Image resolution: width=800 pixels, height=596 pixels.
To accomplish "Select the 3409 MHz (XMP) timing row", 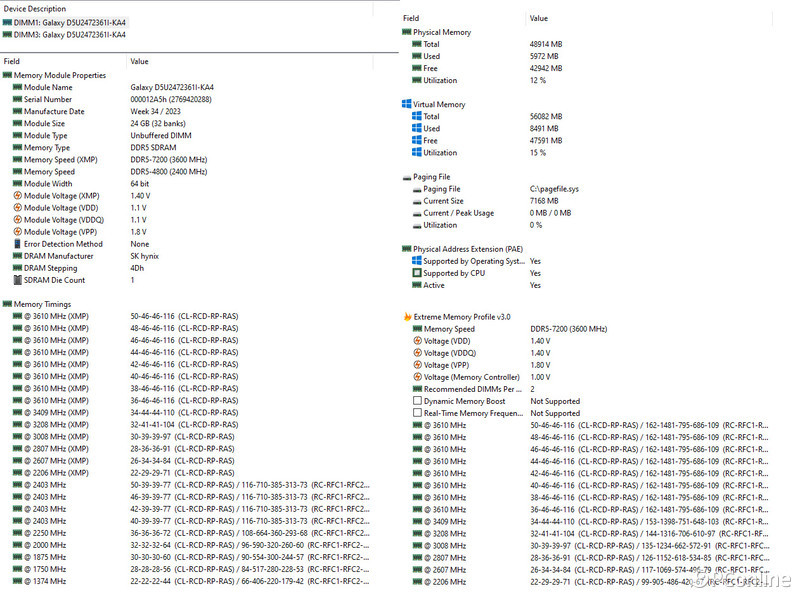I will (x=126, y=412).
